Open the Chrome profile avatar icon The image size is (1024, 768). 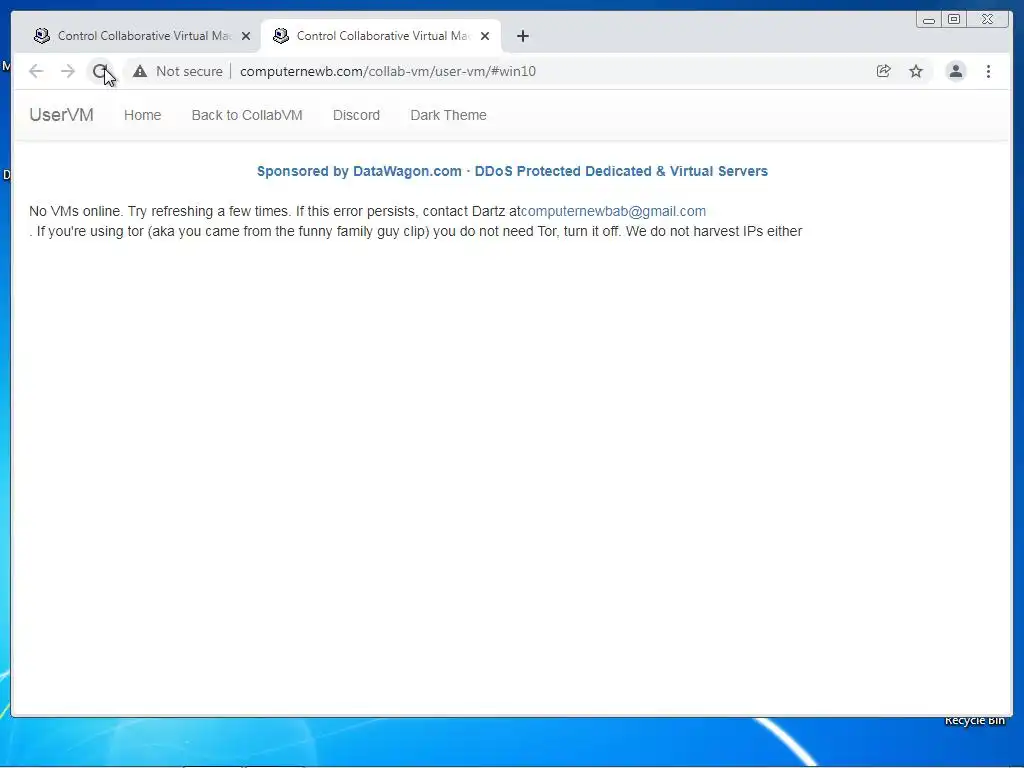point(955,71)
